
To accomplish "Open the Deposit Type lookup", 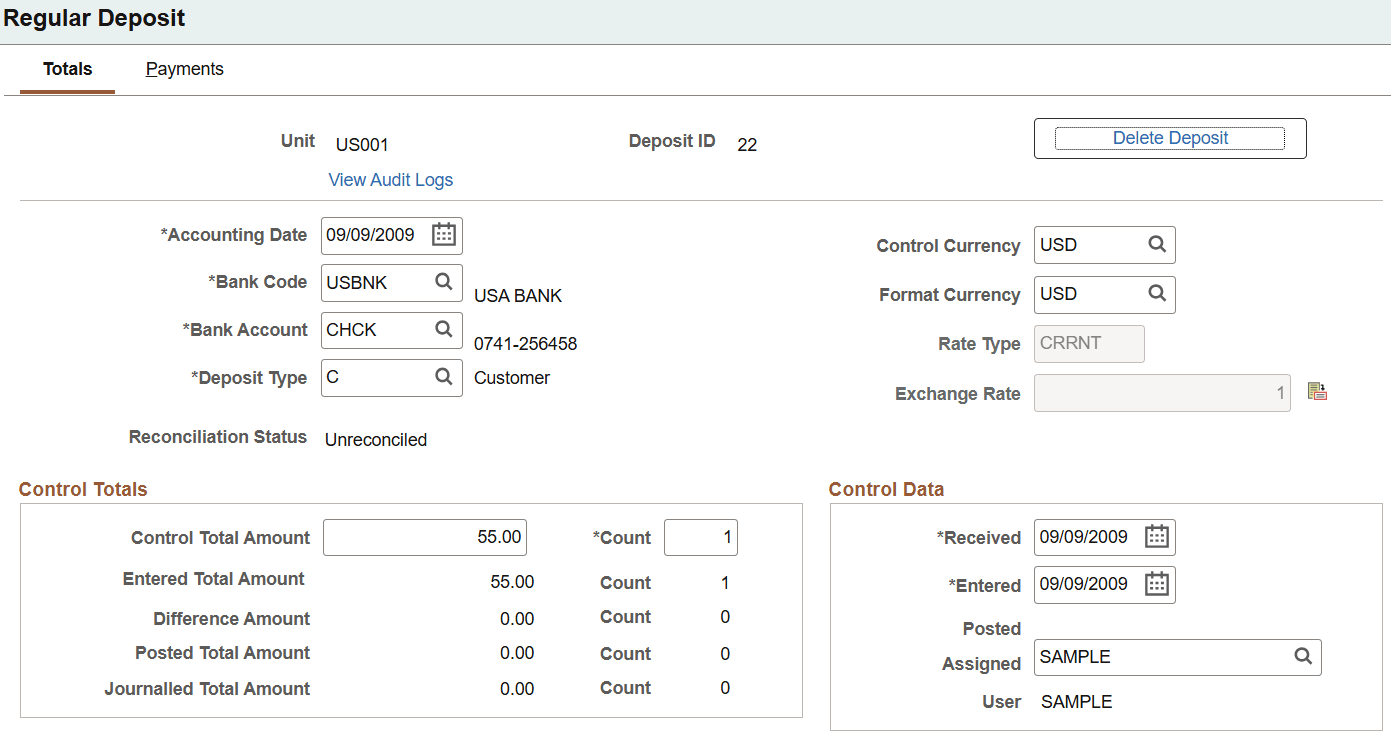I will [x=444, y=377].
